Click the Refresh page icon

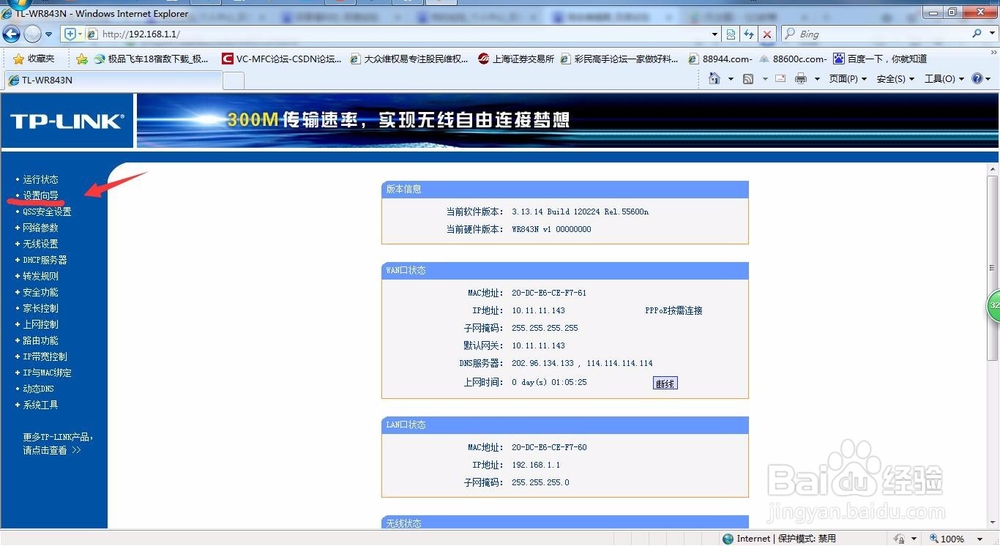(749, 34)
